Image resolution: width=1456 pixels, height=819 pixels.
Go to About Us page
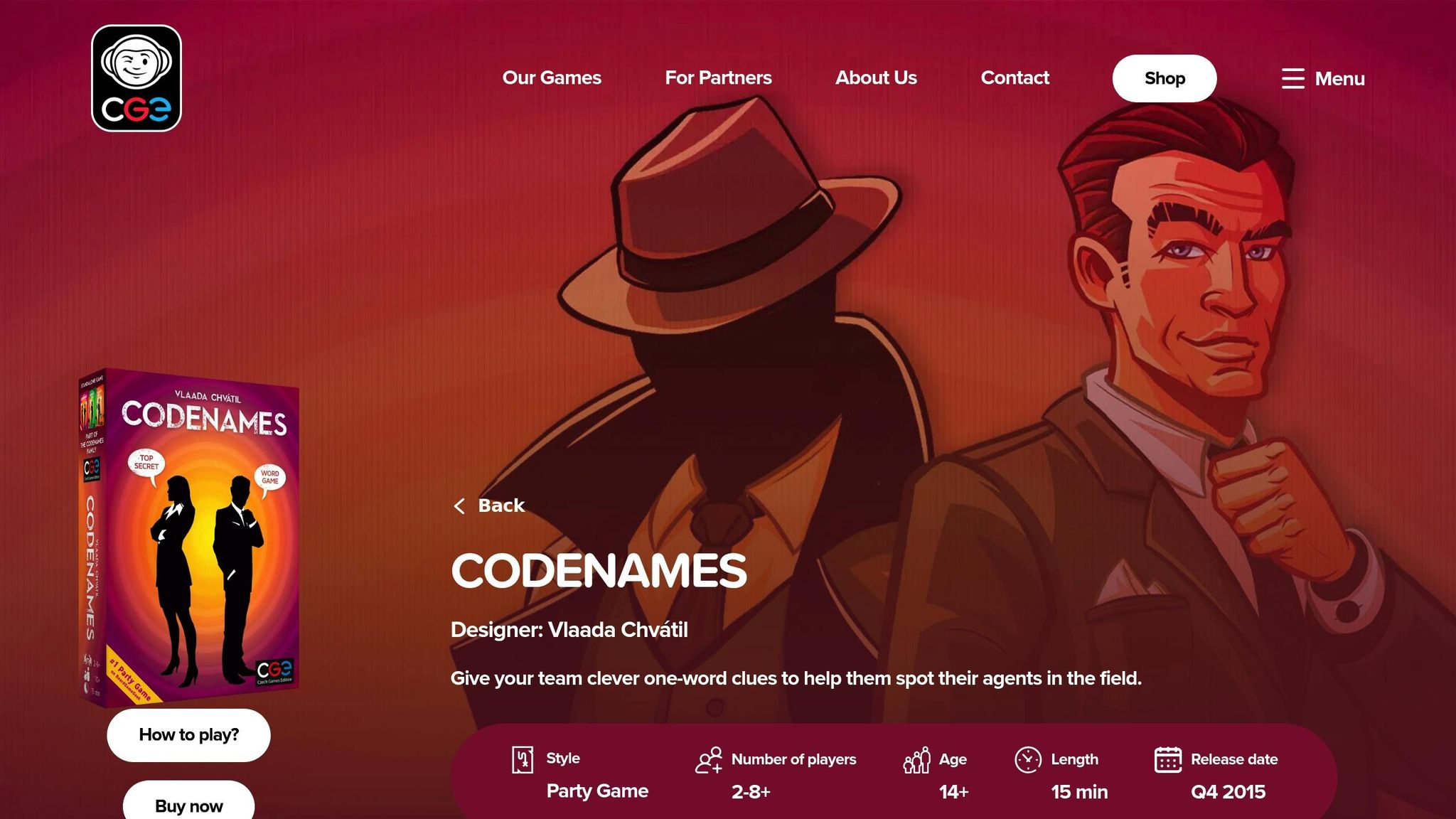pyautogui.click(x=876, y=77)
